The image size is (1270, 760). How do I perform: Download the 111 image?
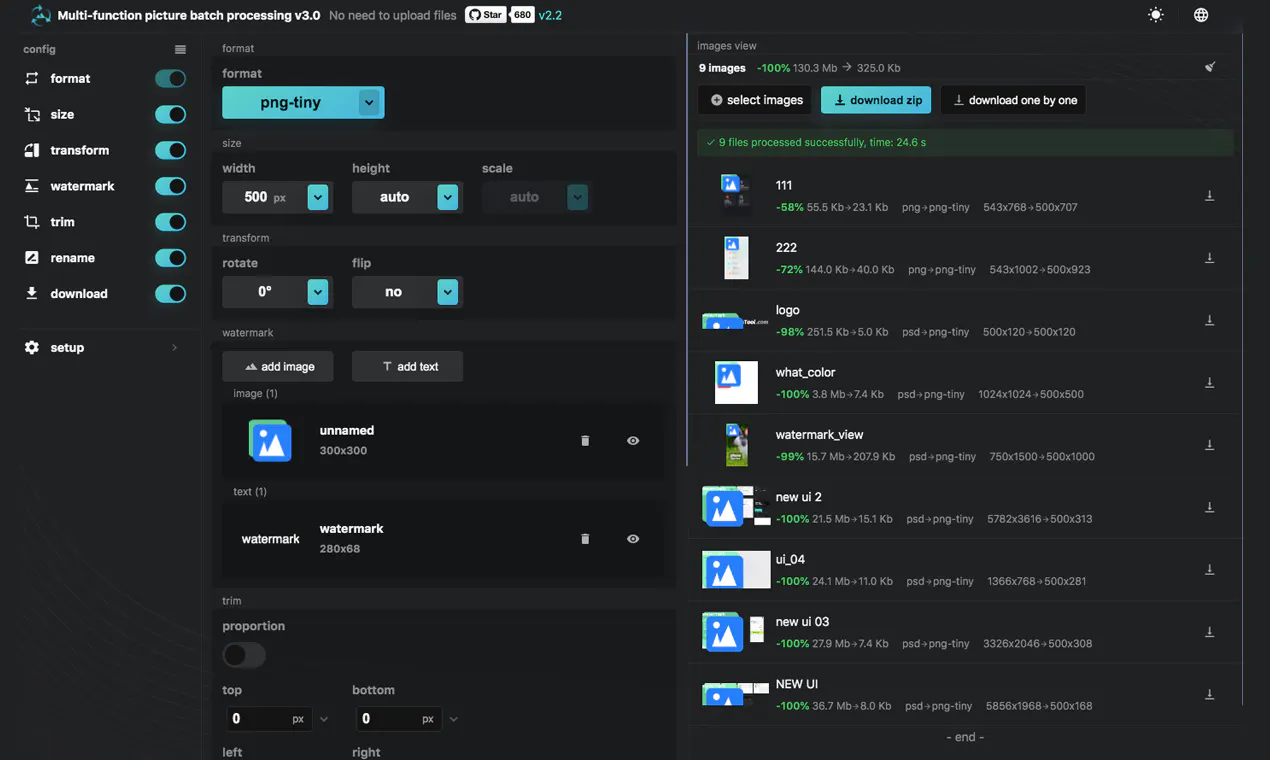[x=1209, y=196]
